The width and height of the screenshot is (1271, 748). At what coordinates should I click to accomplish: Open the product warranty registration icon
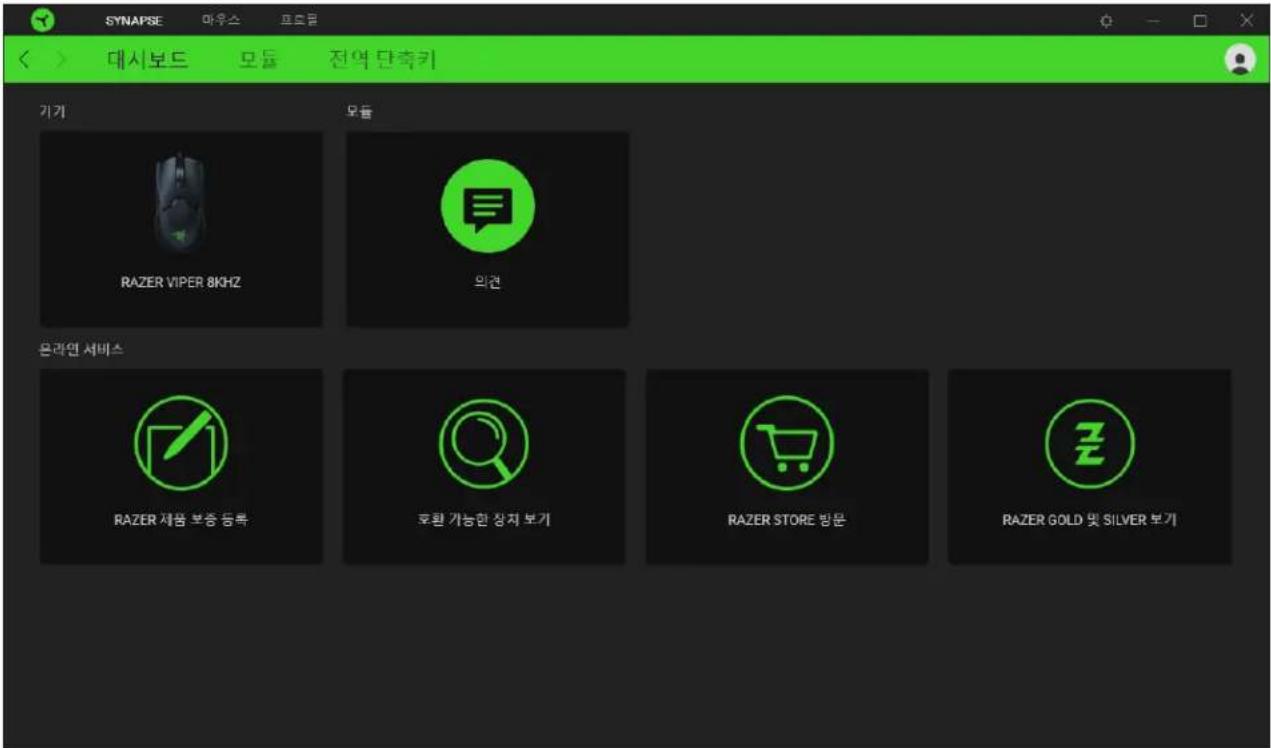181,443
